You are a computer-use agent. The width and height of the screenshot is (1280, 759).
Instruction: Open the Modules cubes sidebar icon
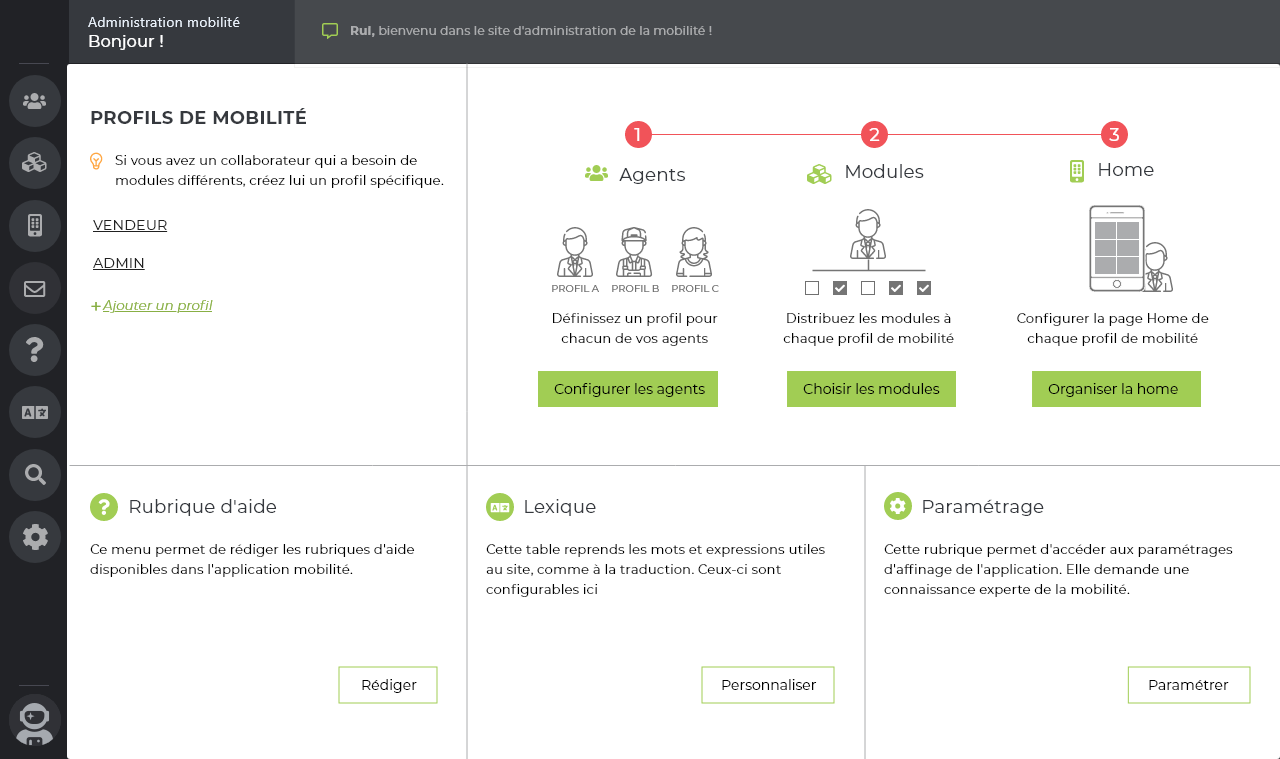point(35,163)
